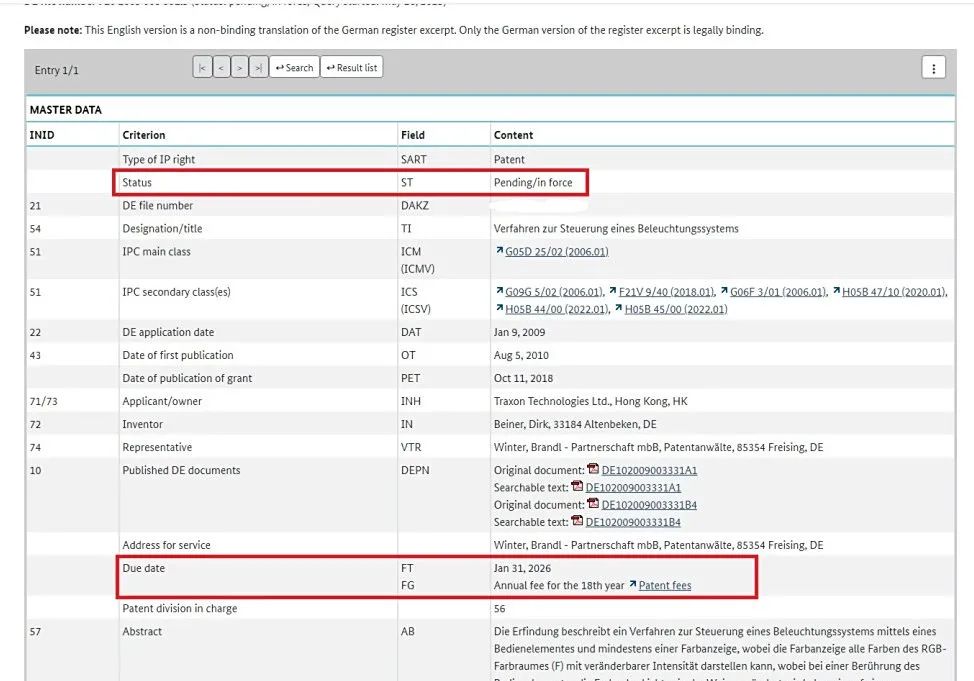The image size is (974, 681).
Task: Open the three-dot options menu
Action: [933, 68]
